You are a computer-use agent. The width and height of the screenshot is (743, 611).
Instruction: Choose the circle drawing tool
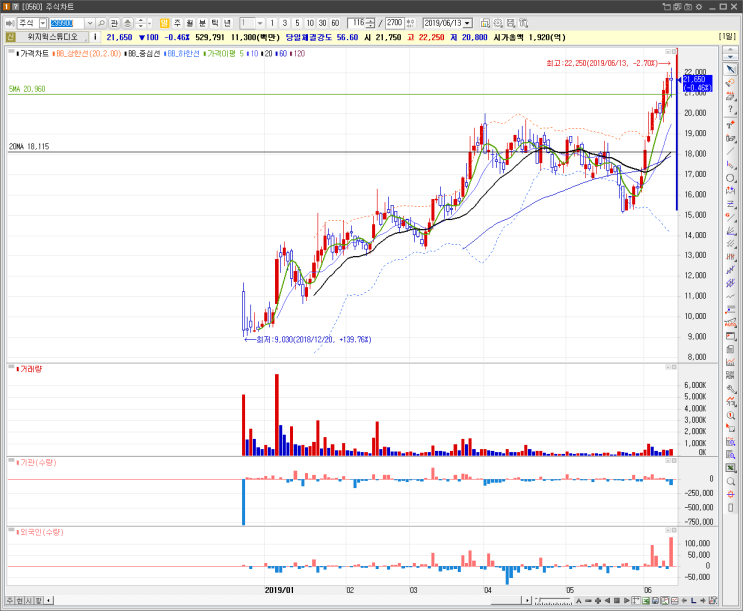click(730, 178)
